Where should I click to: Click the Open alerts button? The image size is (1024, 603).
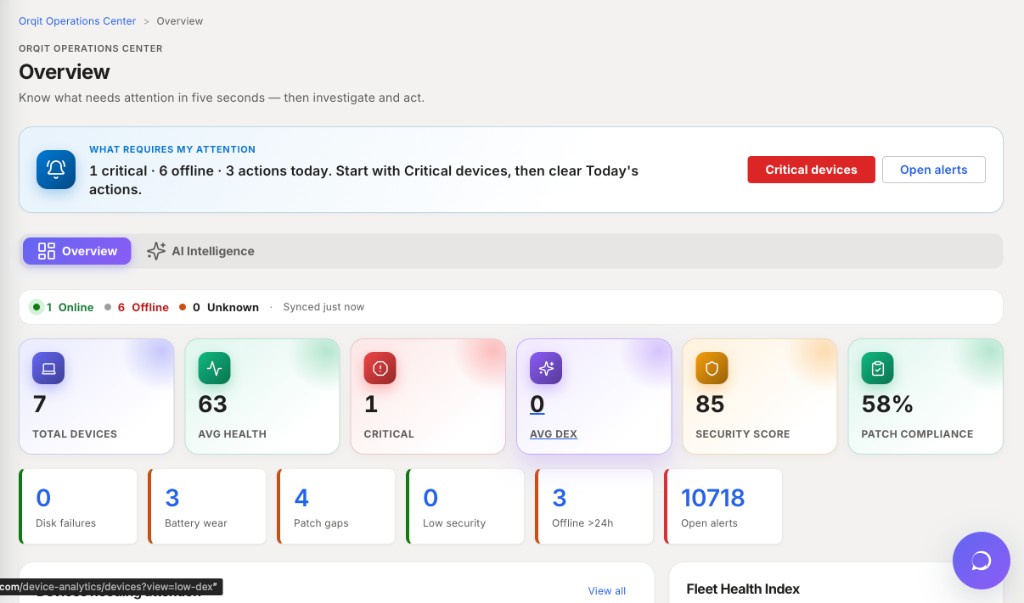tap(933, 170)
